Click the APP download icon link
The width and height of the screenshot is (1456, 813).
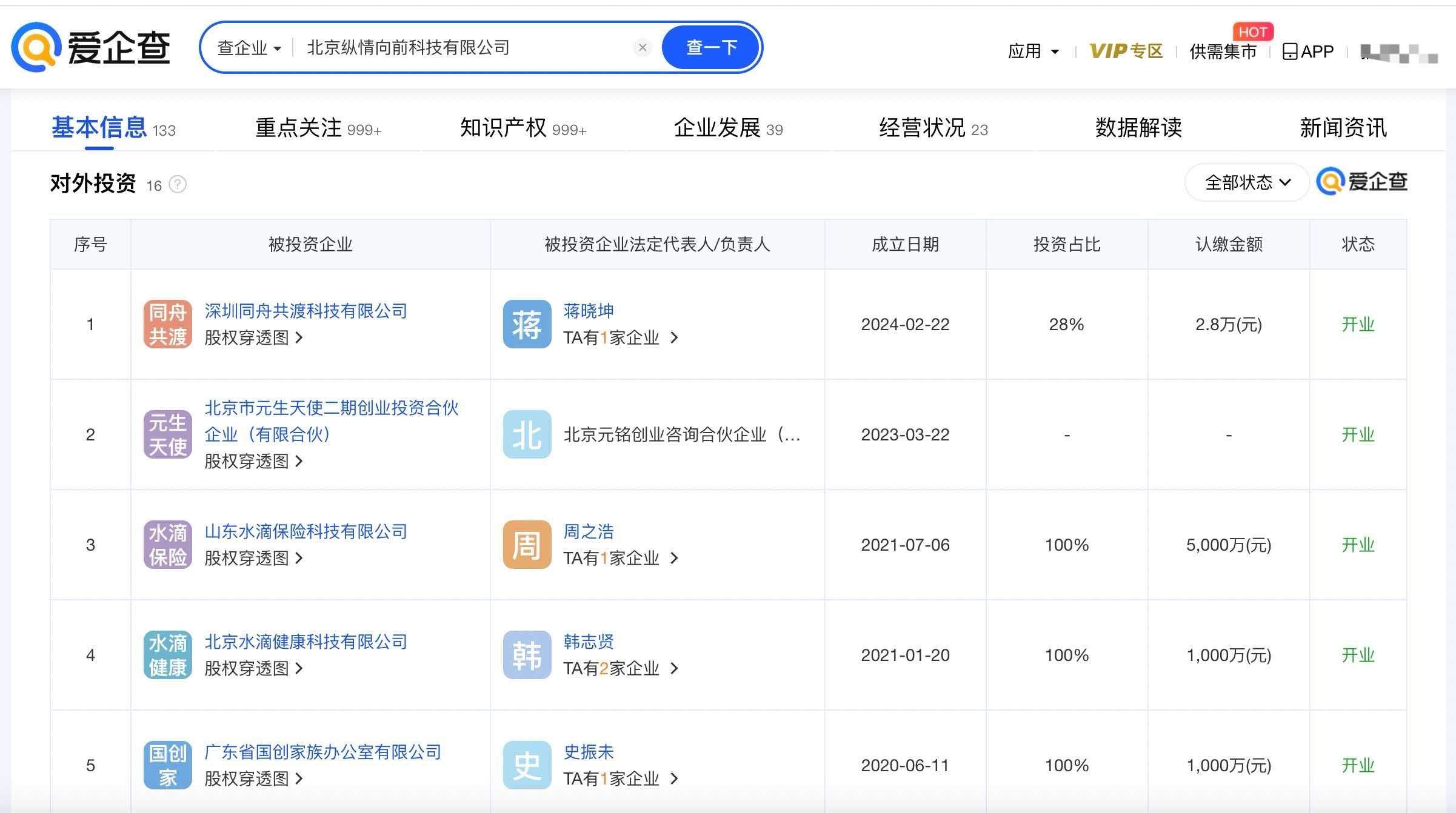coord(1308,51)
